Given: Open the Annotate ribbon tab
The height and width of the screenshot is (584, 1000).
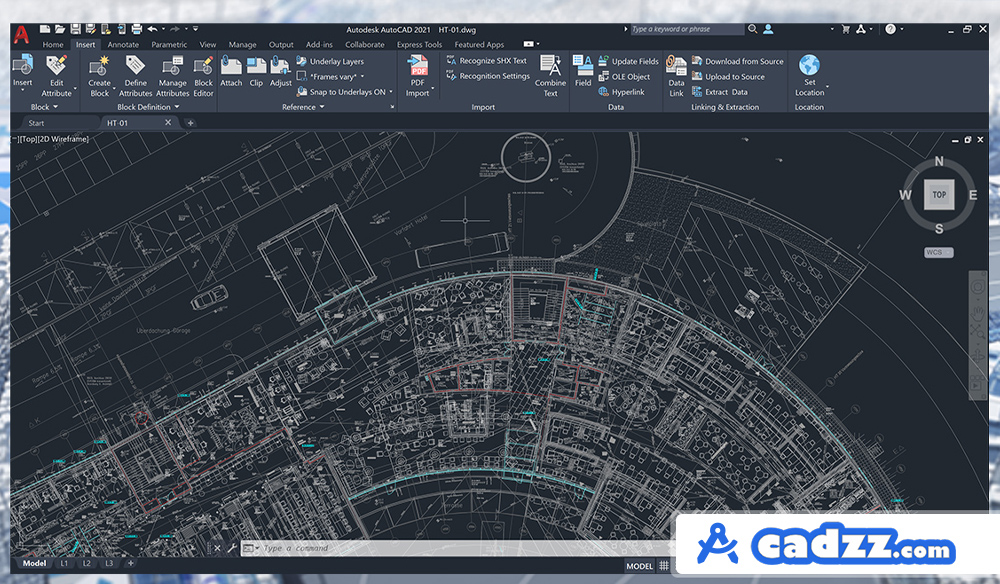Looking at the screenshot, I should point(123,45).
